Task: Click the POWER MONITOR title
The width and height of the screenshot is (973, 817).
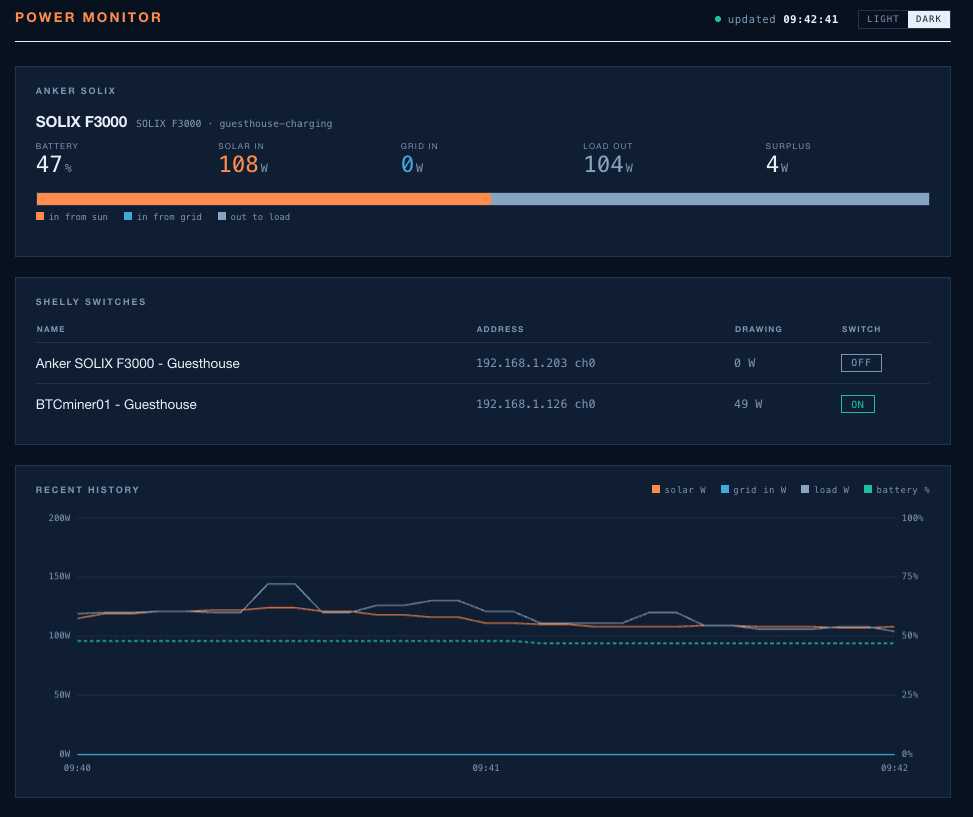Action: pos(88,17)
